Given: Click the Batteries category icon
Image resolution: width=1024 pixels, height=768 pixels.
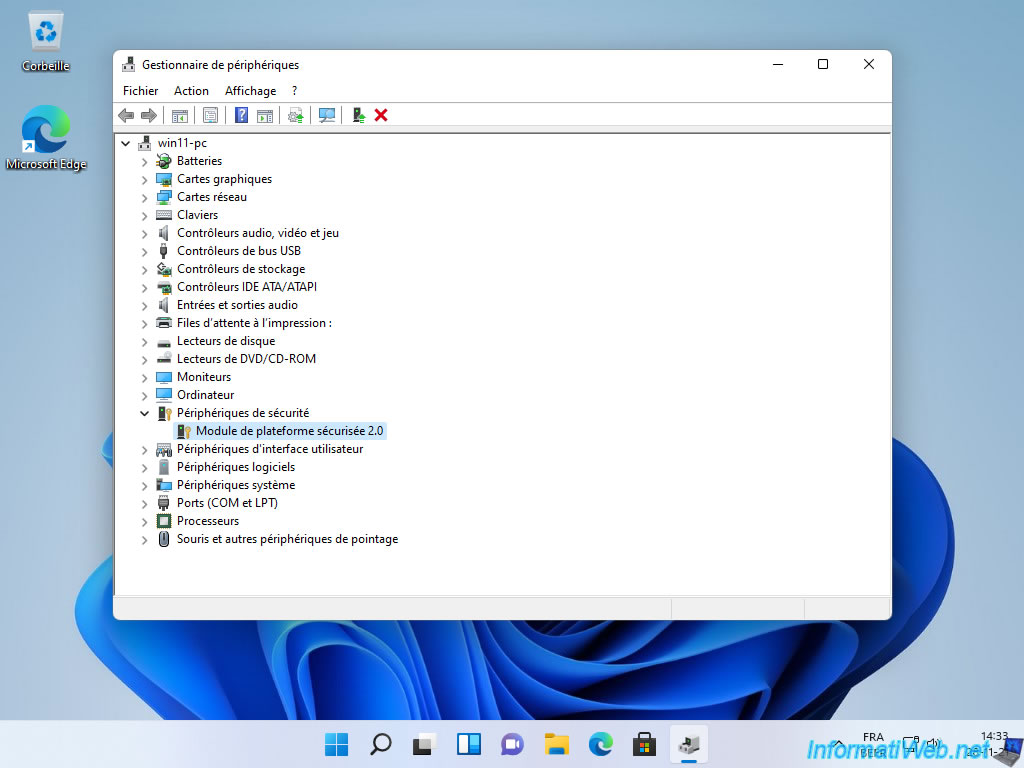Looking at the screenshot, I should 164,161.
